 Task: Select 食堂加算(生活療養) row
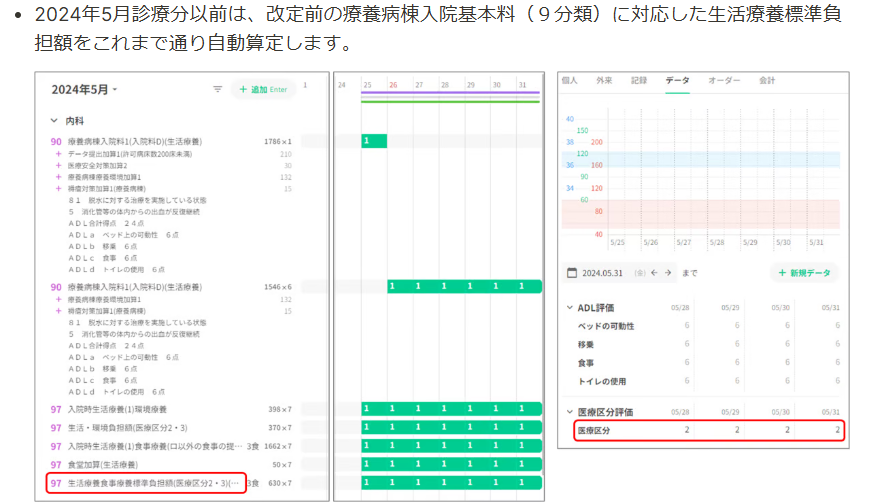click(x=171, y=465)
